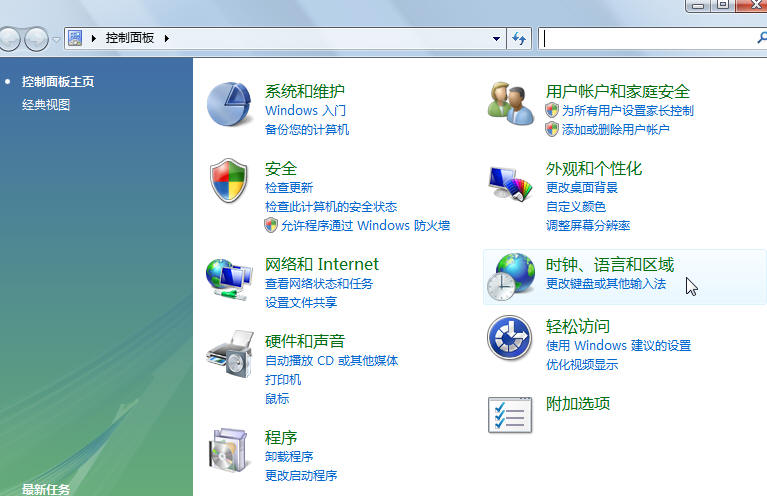Click the refresh button beside address bar

(x=519, y=38)
